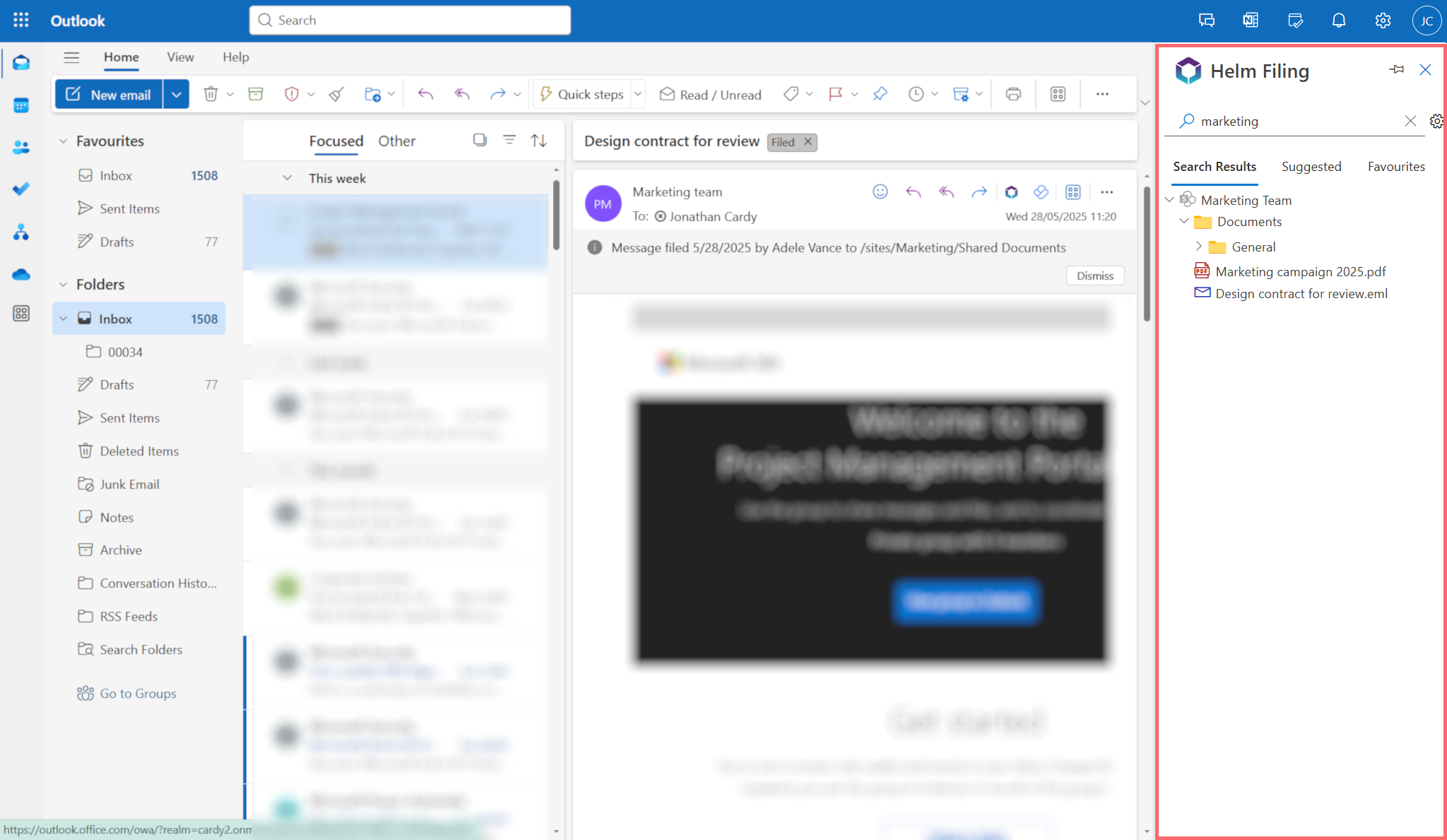Click the Sweep broom icon
The width and height of the screenshot is (1447, 840).
coord(336,94)
